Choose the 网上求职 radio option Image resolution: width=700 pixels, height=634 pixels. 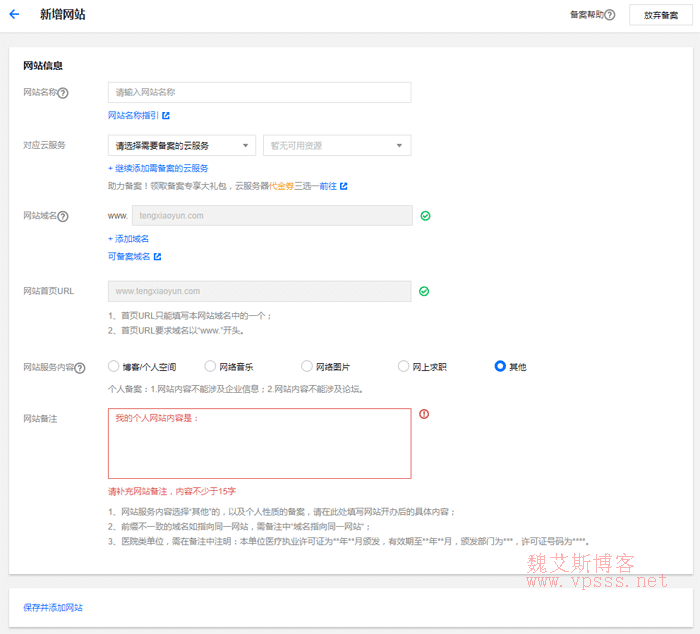[404, 367]
